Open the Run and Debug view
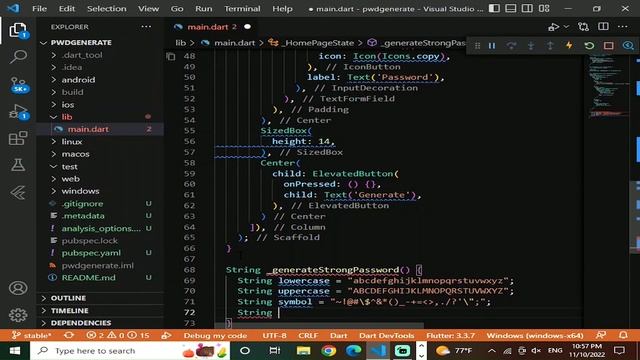Screen dimensions: 640x360 point(18,111)
